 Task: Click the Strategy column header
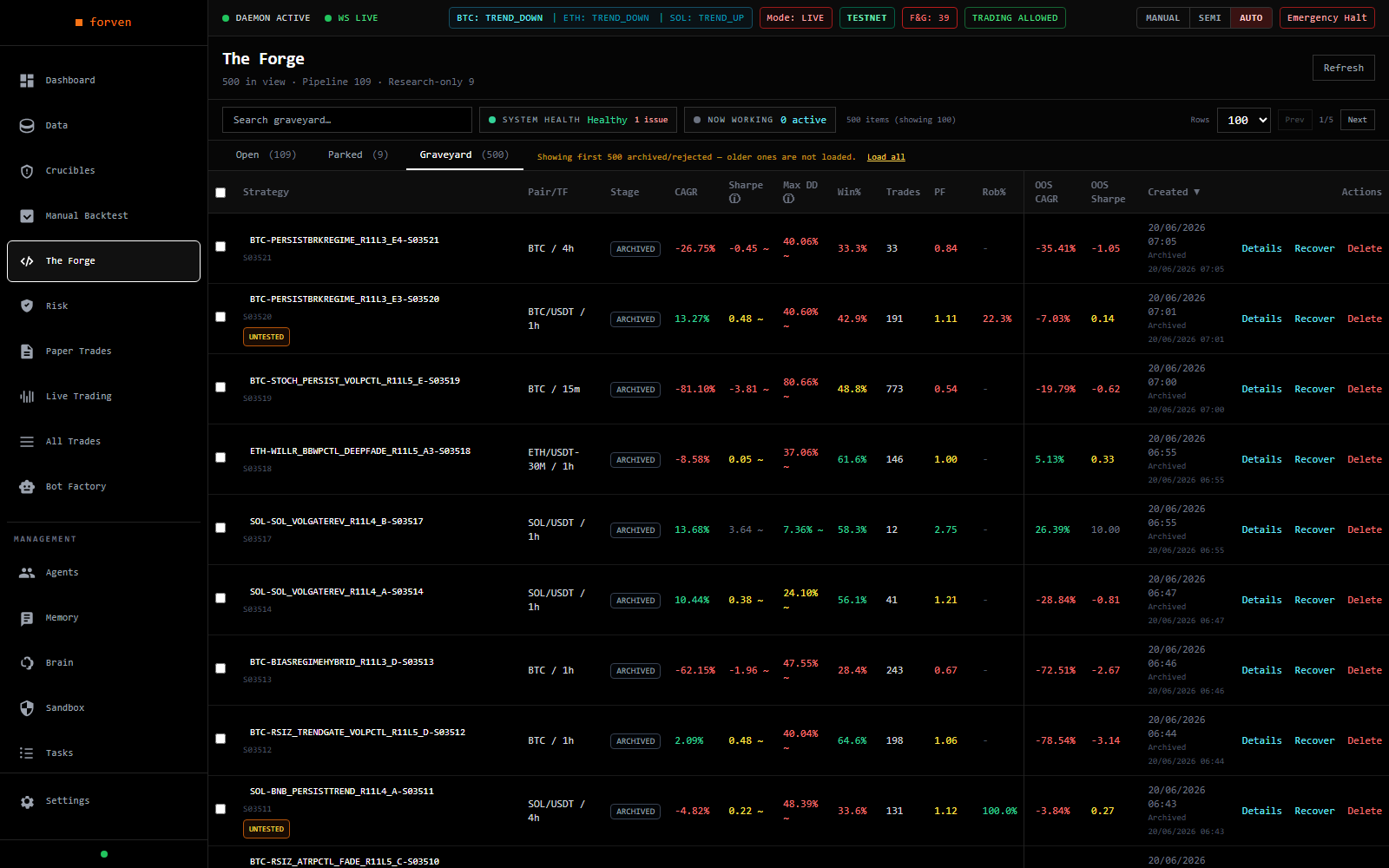[x=266, y=193]
